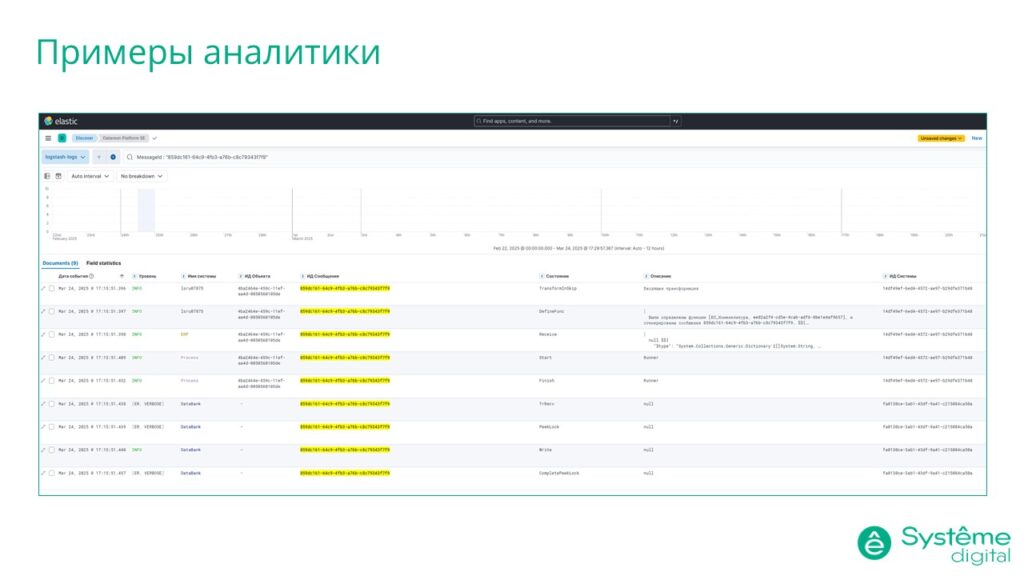The width and height of the screenshot is (1024, 576).
Task: Click the sort arrow on Дата события column
Action: pos(121,273)
